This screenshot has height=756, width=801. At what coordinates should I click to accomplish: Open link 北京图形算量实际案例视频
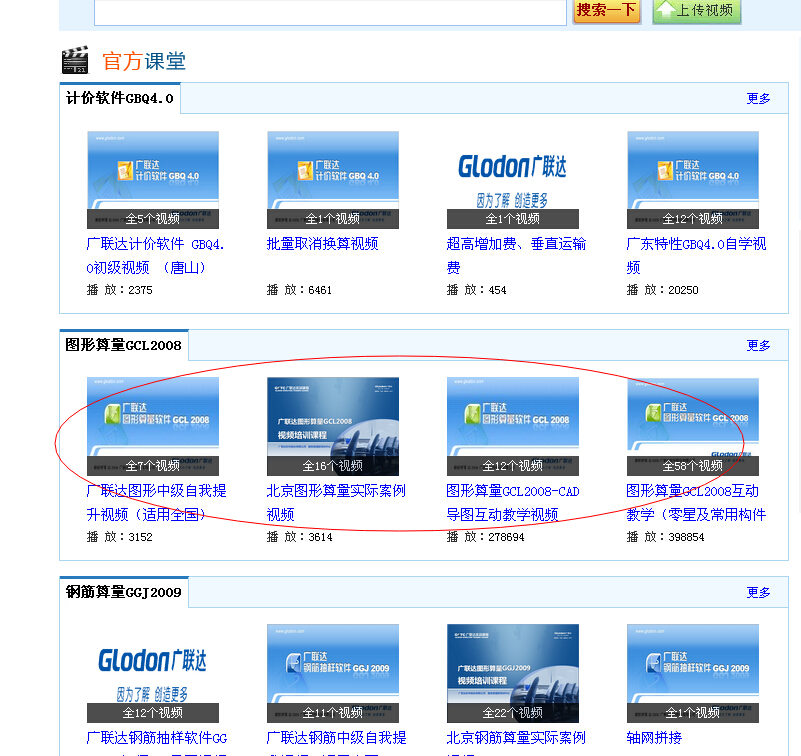point(336,502)
